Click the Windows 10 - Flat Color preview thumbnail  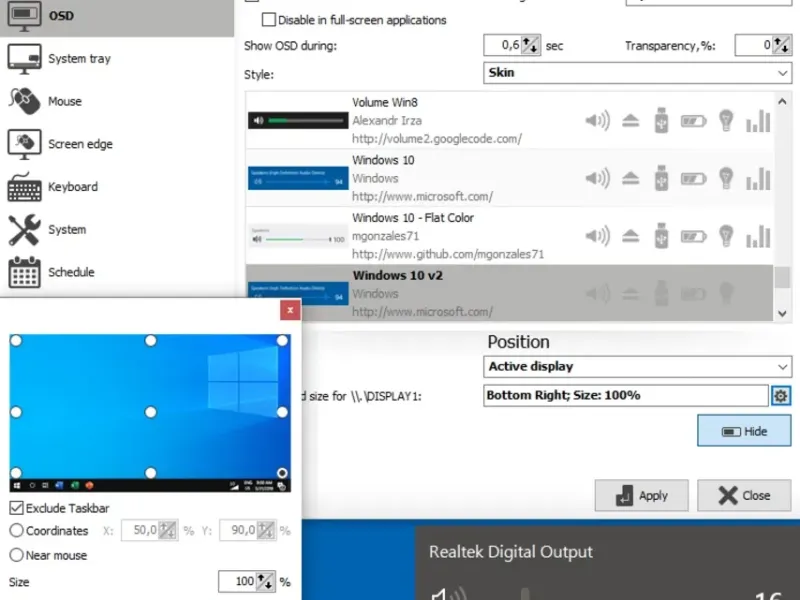[298, 236]
